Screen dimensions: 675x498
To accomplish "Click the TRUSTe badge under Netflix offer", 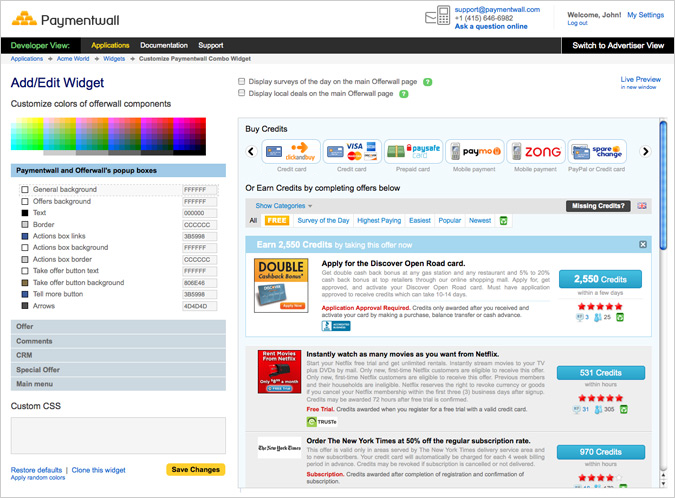I will [x=322, y=422].
